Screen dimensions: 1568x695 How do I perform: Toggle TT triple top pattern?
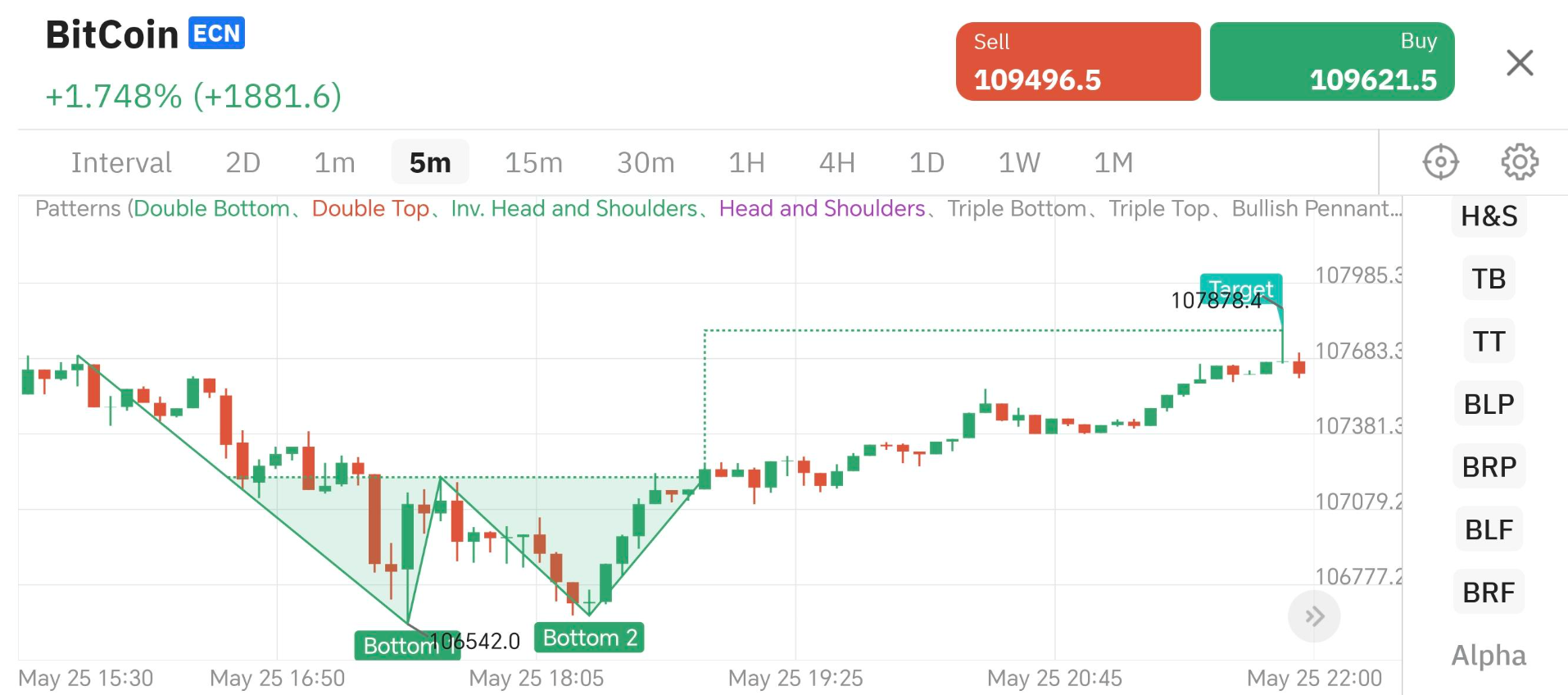click(x=1489, y=341)
